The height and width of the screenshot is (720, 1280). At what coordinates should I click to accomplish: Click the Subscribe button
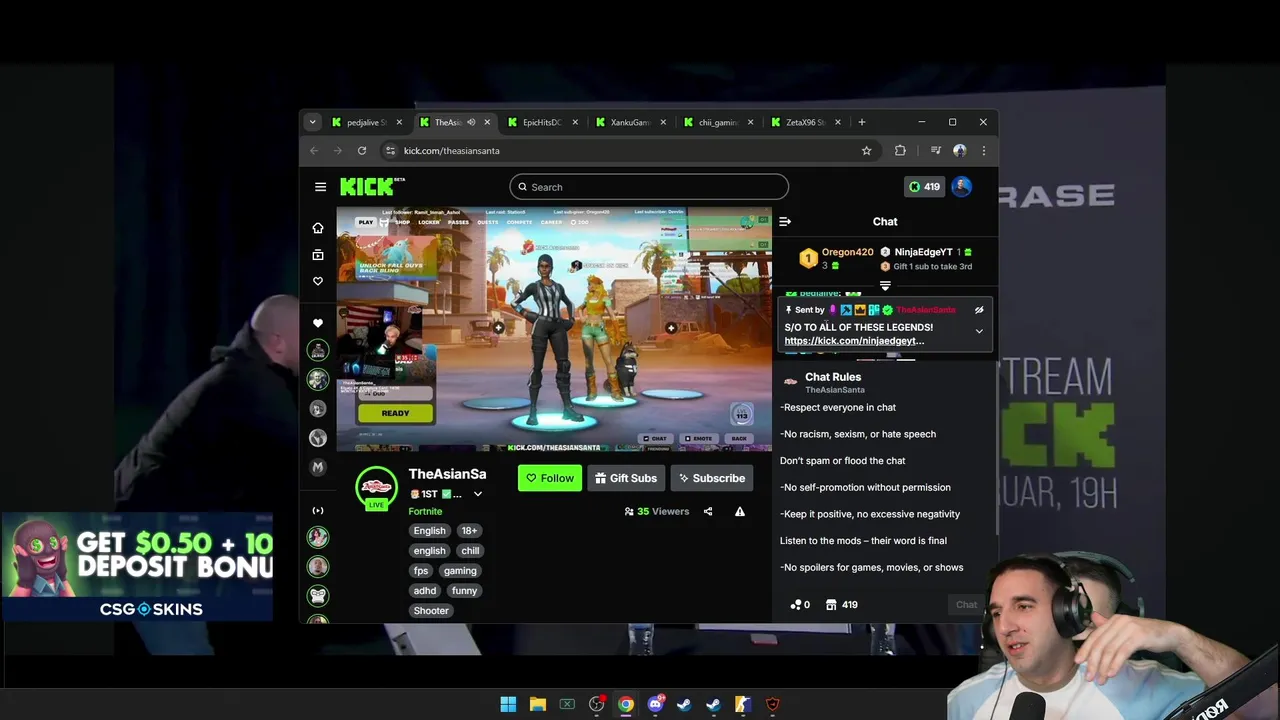click(x=711, y=478)
